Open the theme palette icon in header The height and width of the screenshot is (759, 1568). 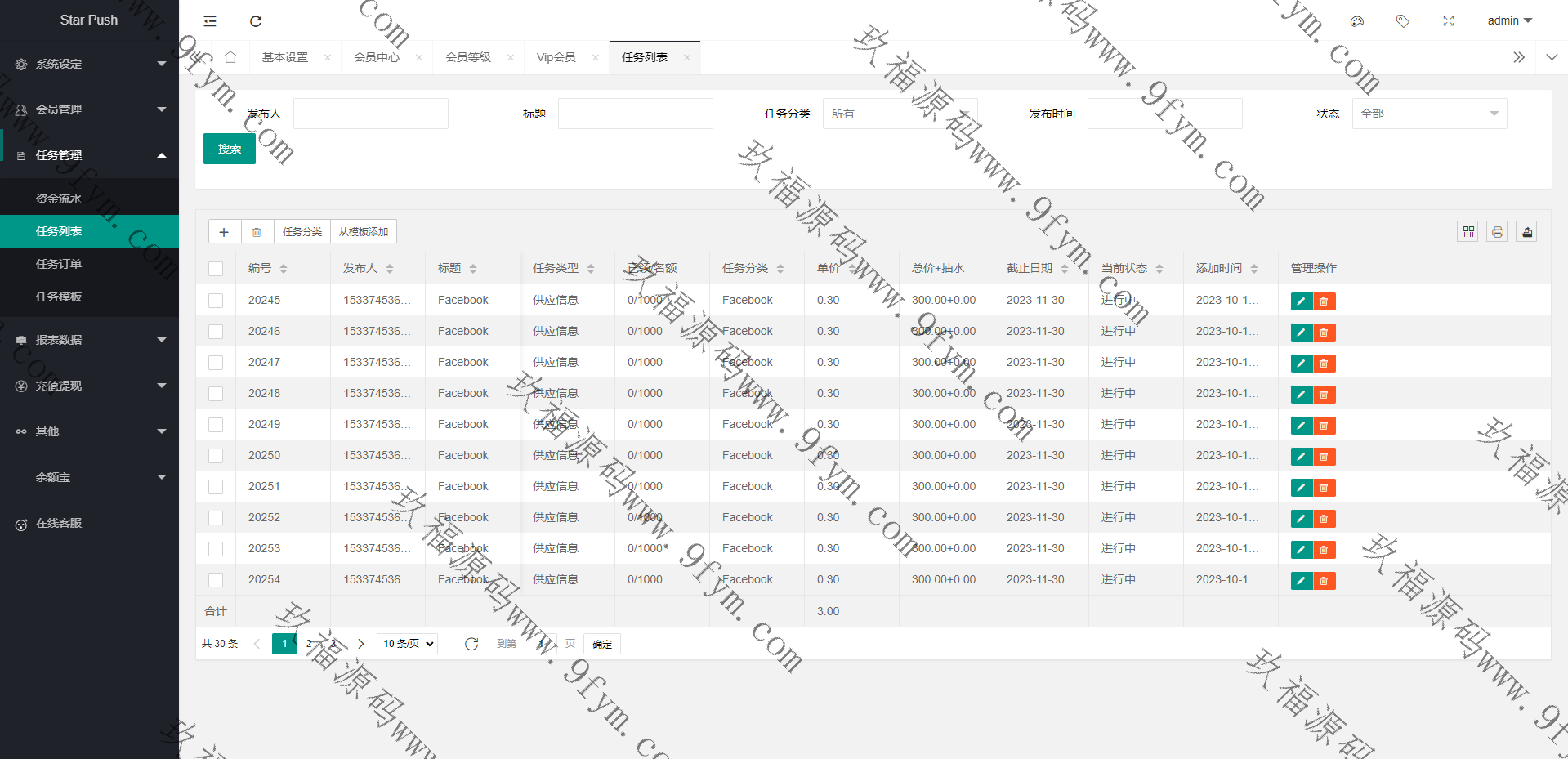tap(1357, 21)
